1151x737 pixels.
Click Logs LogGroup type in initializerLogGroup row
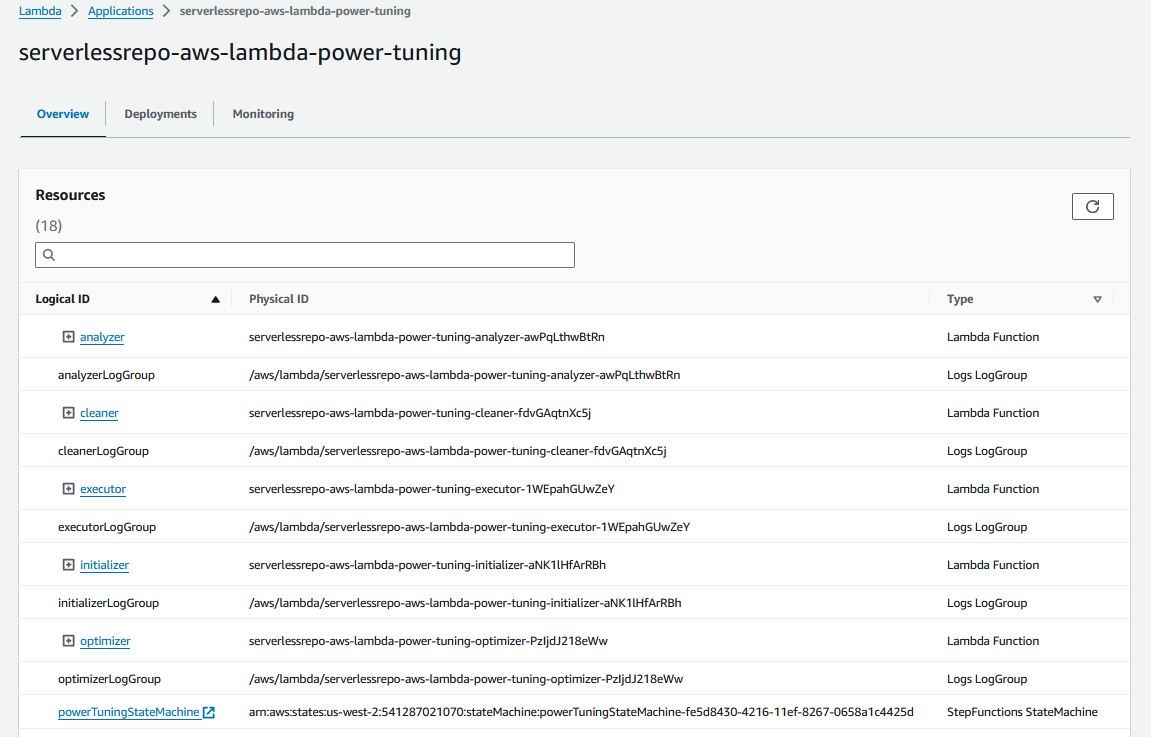coord(987,603)
